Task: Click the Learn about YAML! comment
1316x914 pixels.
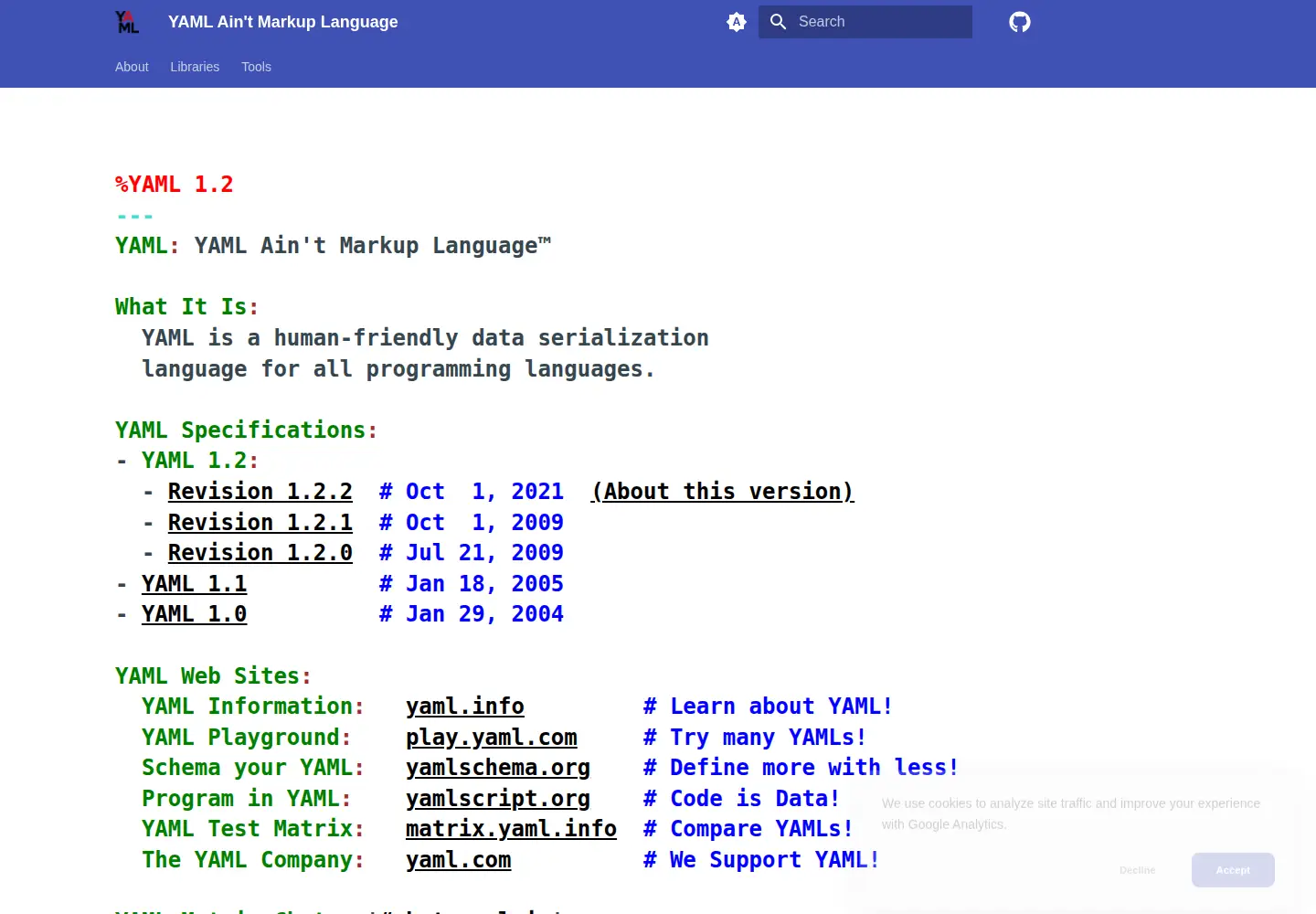Action: 768,707
